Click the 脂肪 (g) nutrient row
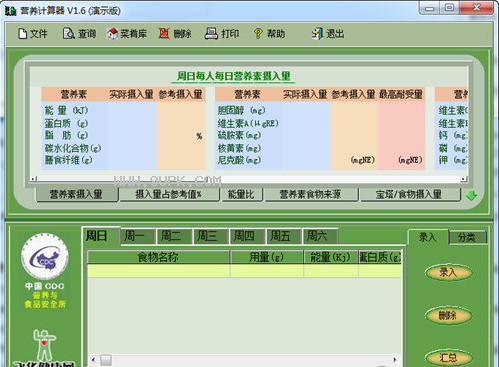The image size is (499, 367). pos(67,135)
